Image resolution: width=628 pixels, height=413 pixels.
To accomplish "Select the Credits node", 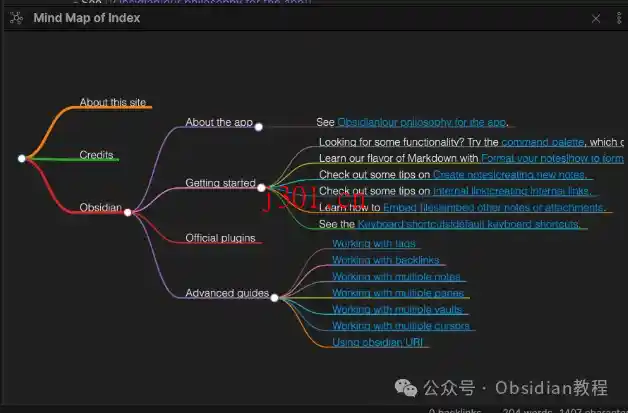I will point(96,155).
